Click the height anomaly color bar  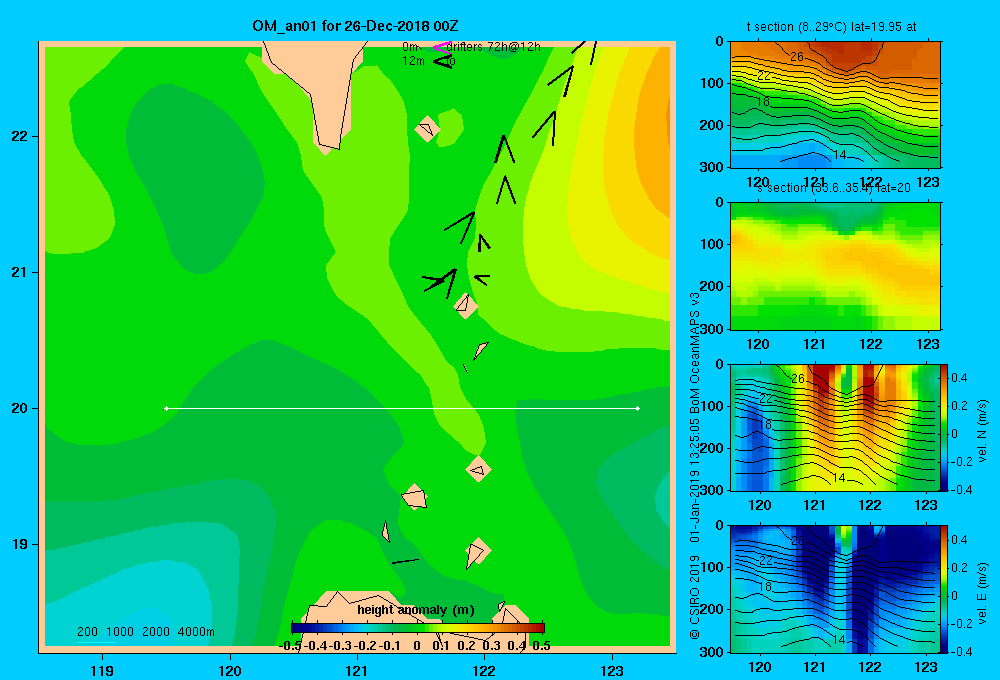[x=418, y=628]
